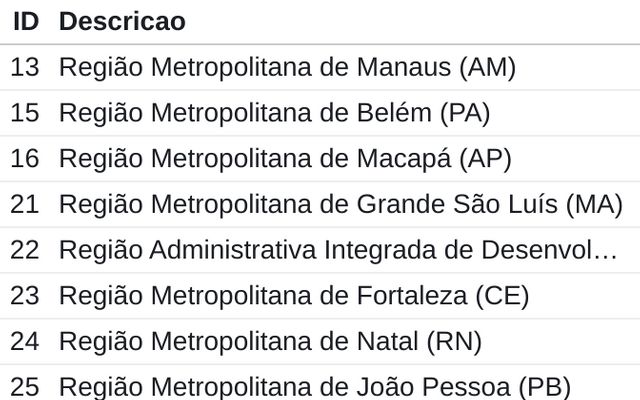Click the ID 24 cell

click(25, 341)
